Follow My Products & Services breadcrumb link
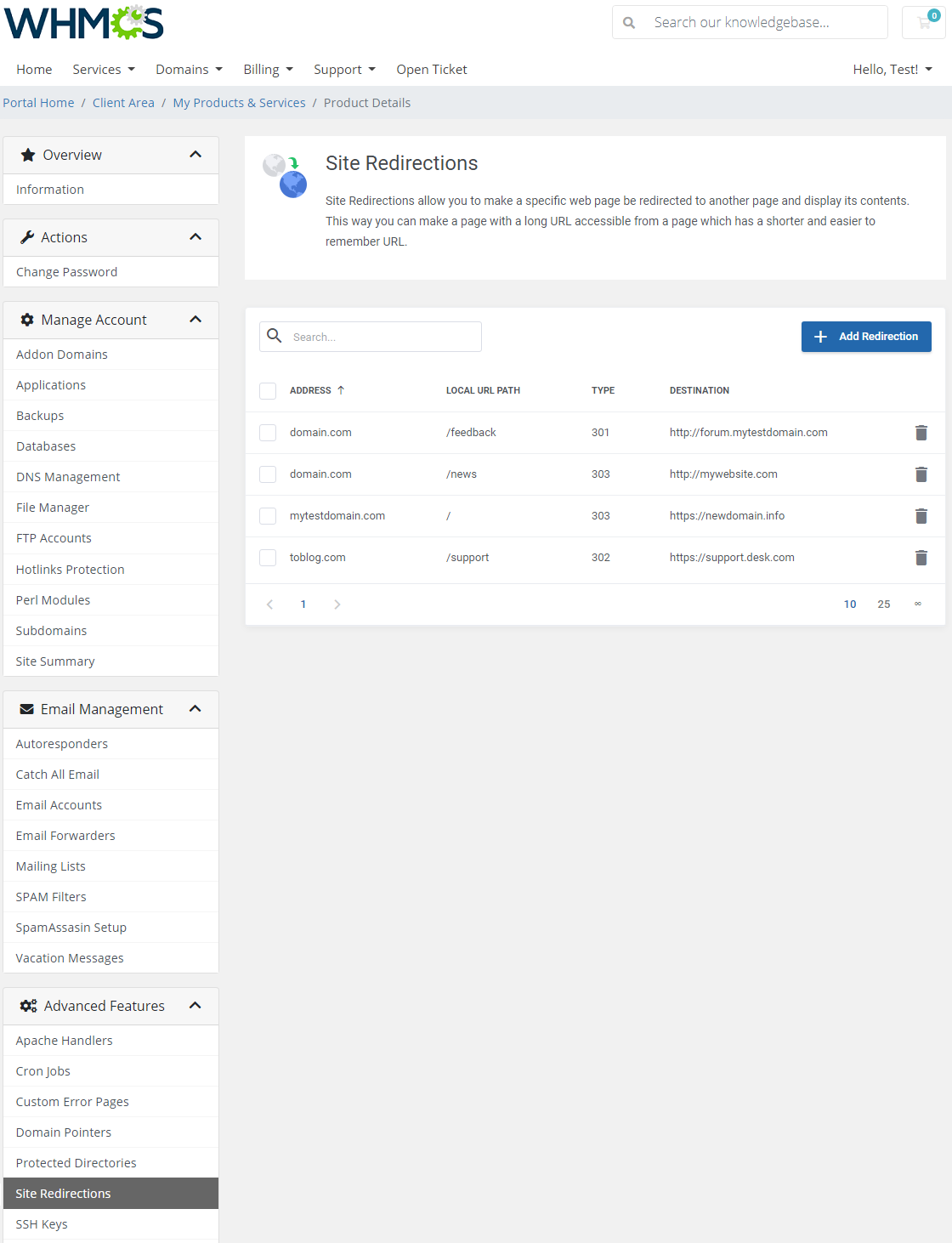The width and height of the screenshot is (952, 1243). [239, 103]
